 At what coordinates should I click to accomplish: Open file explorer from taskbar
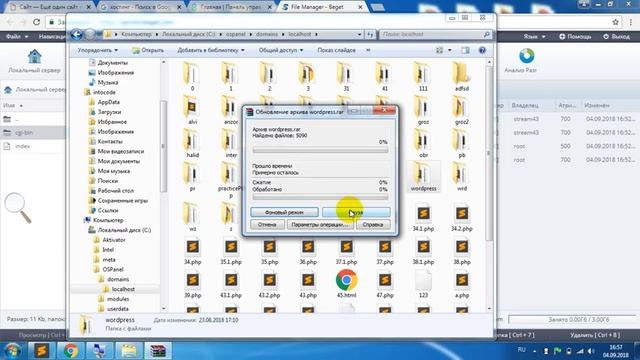(129, 351)
